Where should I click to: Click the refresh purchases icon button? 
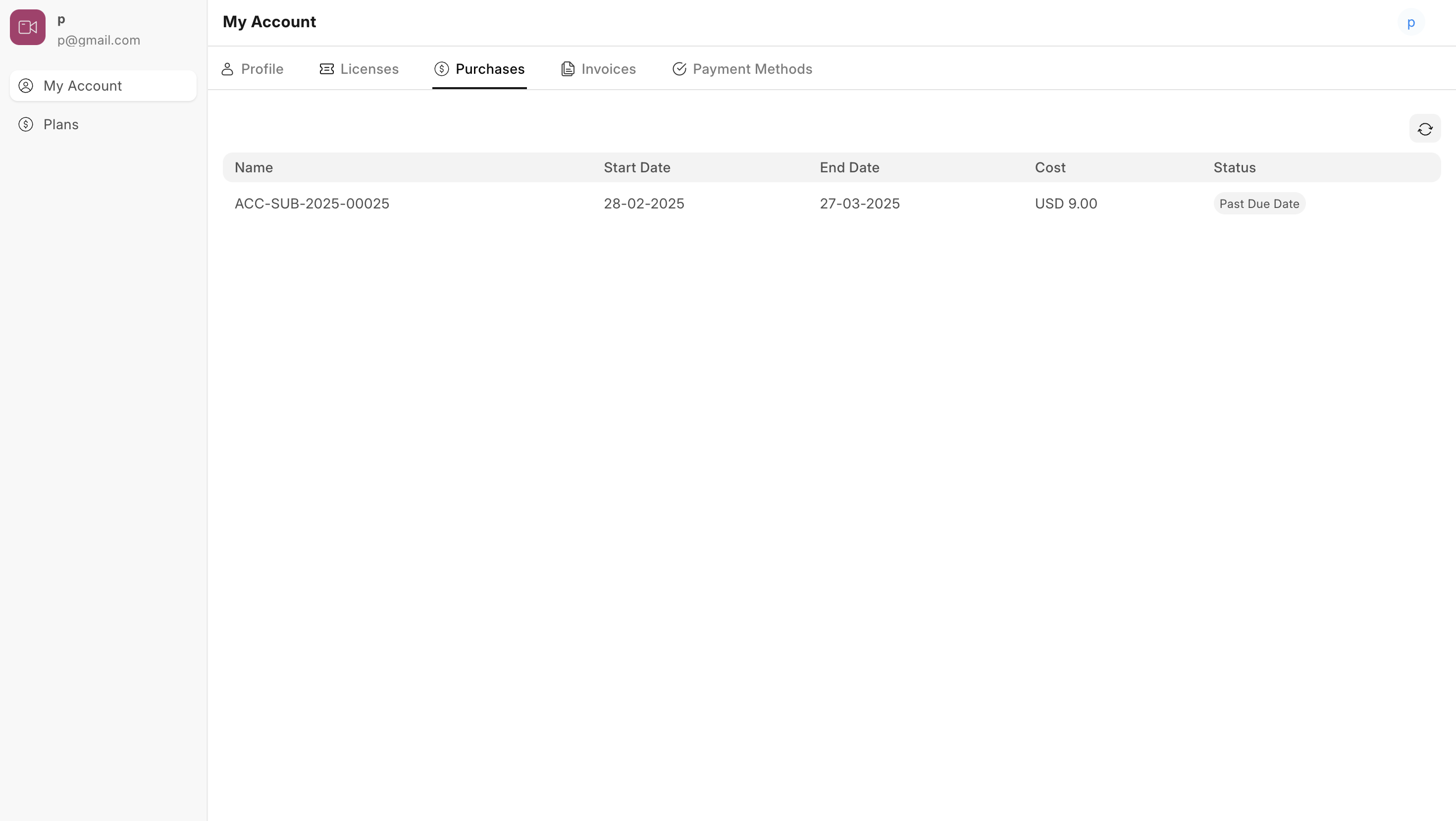click(1424, 129)
